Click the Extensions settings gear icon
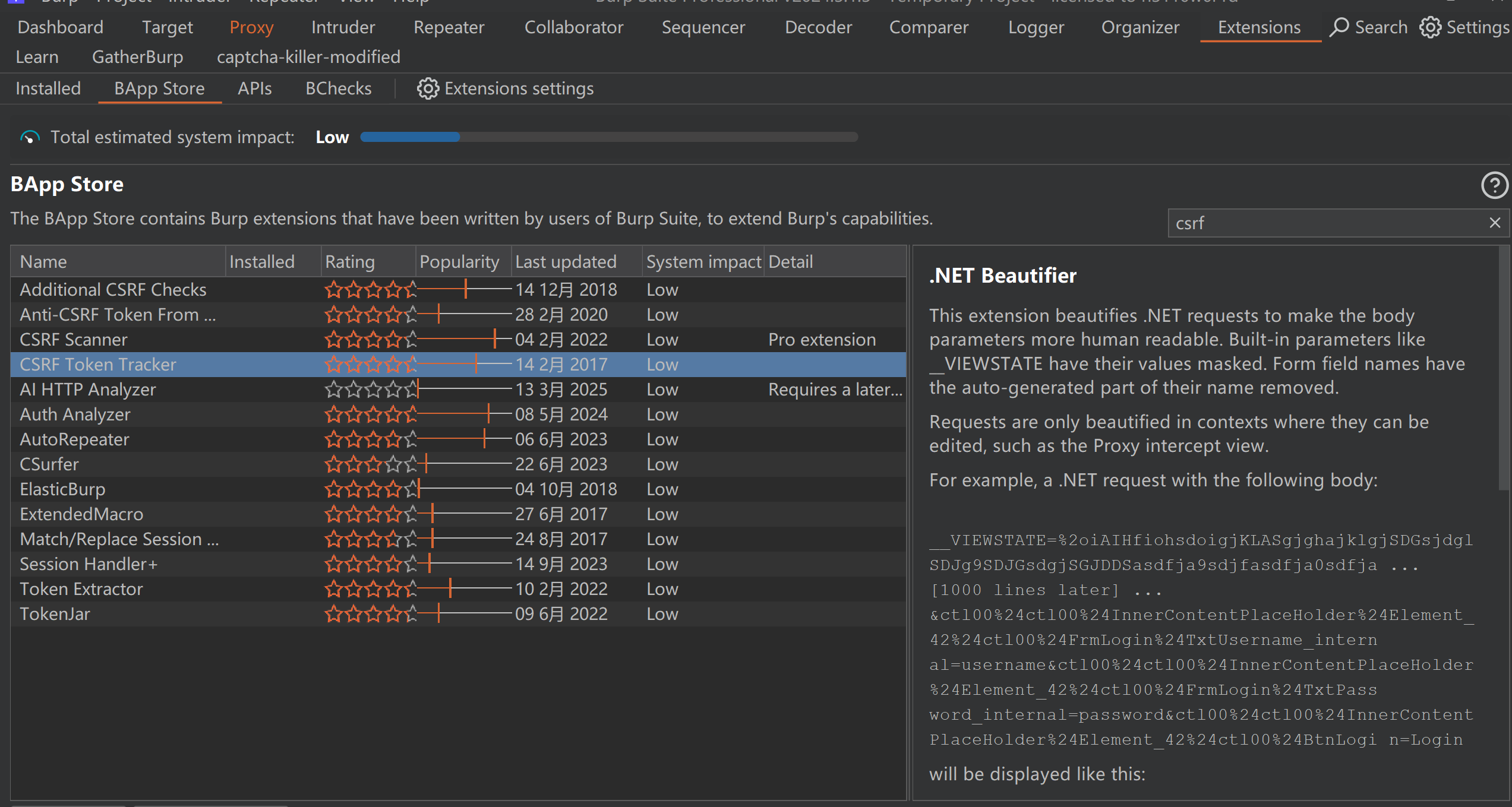The width and height of the screenshot is (1512, 807). [x=427, y=88]
